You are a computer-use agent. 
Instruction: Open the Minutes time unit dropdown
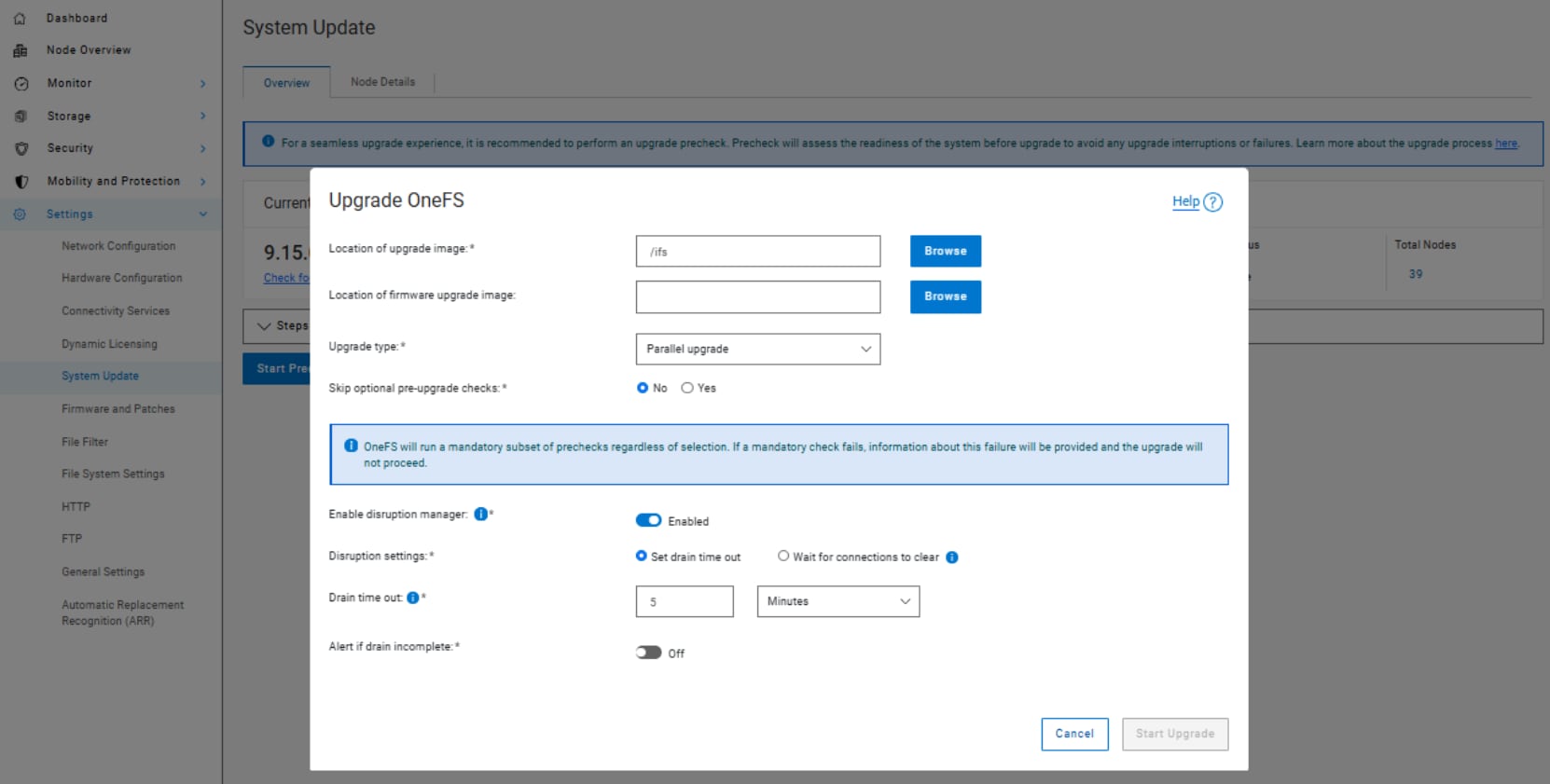click(x=838, y=601)
